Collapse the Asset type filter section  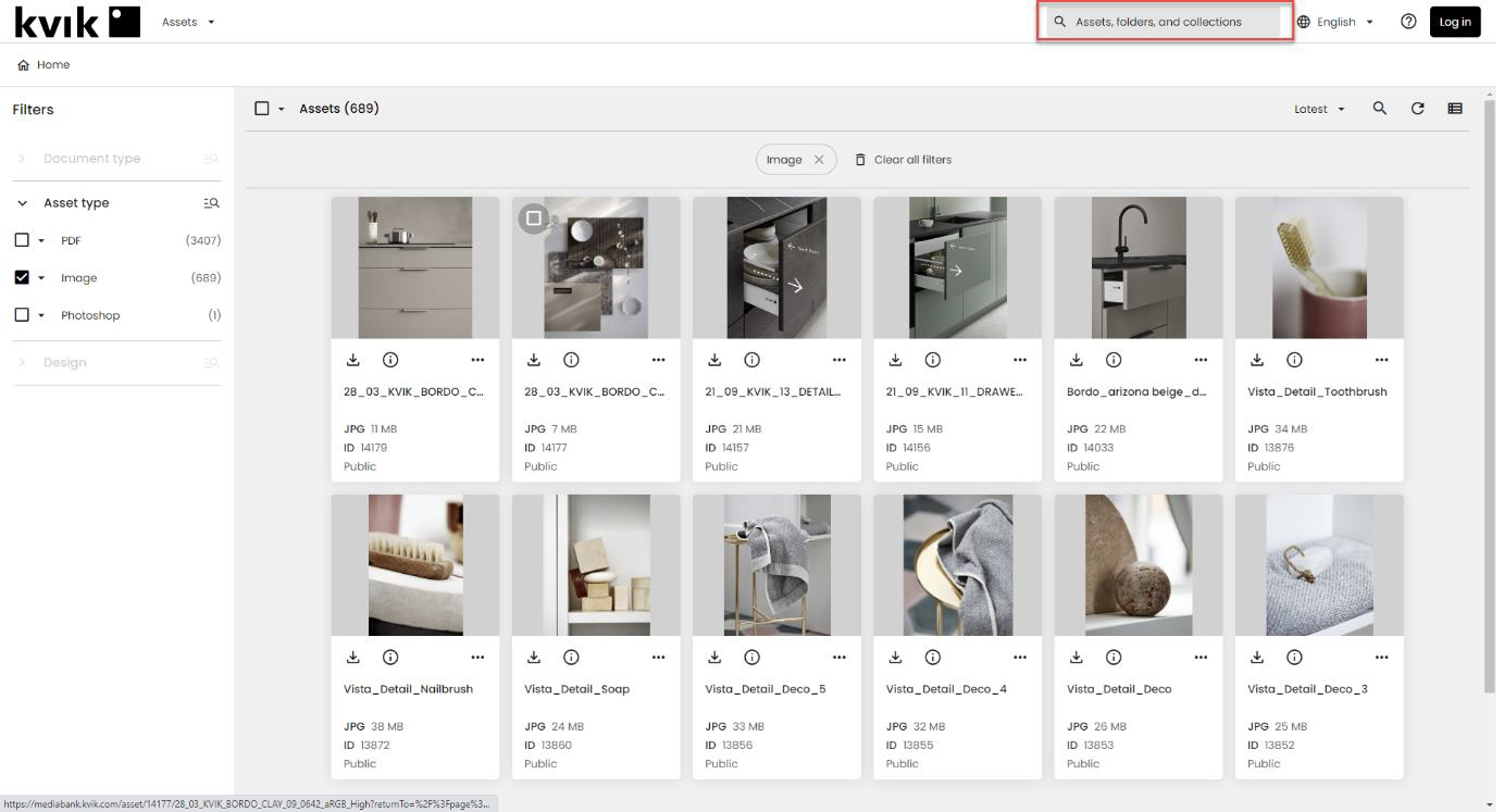(22, 203)
